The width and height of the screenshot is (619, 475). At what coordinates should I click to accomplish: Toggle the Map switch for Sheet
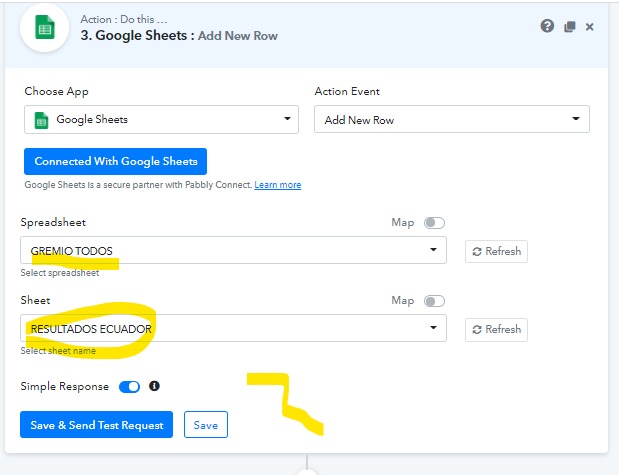click(434, 301)
